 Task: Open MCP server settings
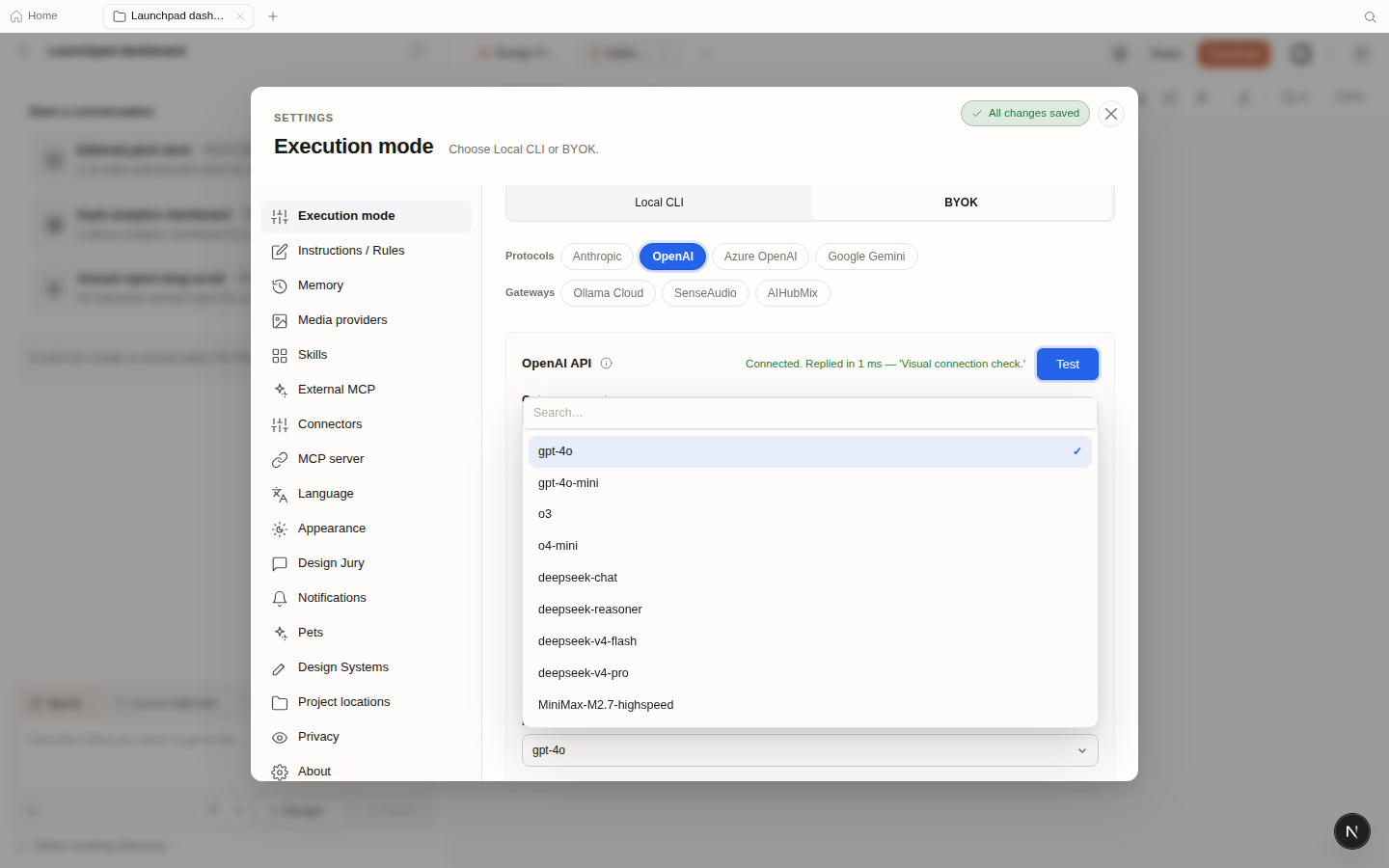366,459
